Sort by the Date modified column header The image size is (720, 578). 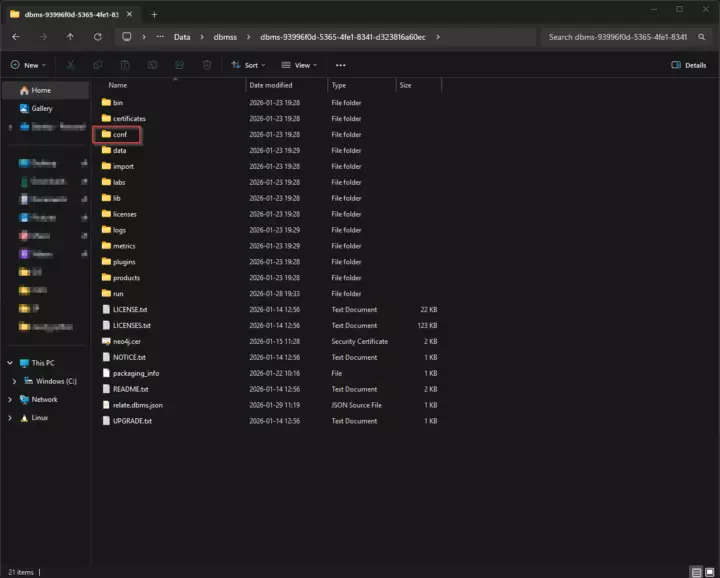[x=271, y=85]
